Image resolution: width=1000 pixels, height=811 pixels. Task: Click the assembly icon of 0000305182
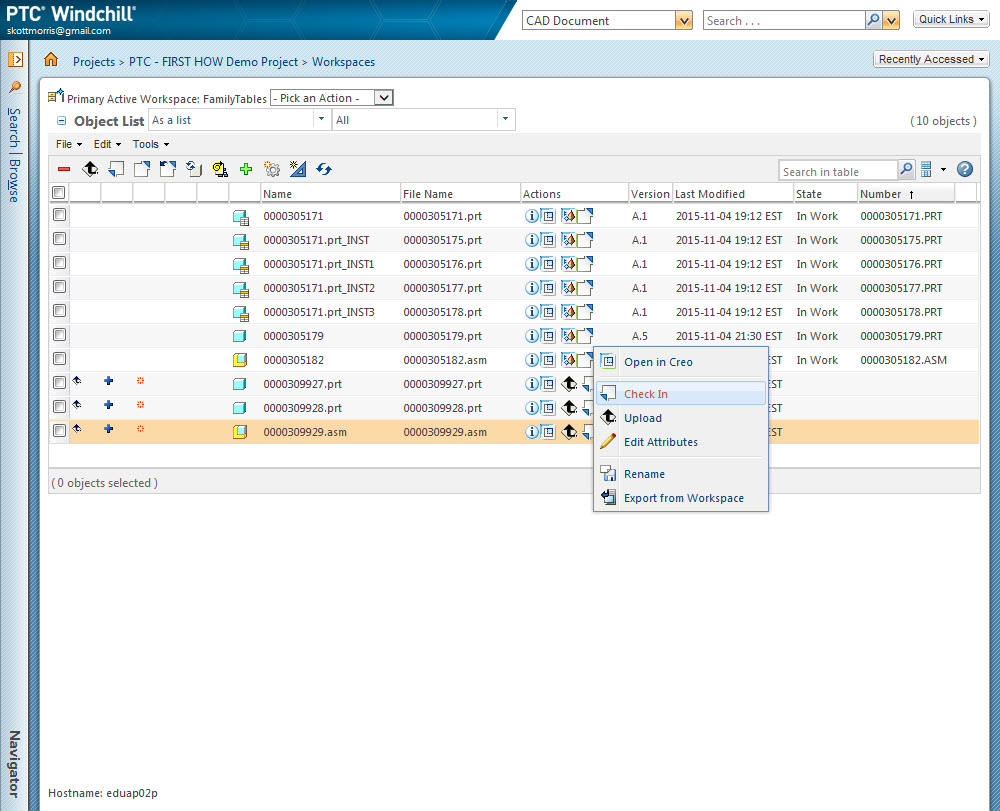click(240, 360)
